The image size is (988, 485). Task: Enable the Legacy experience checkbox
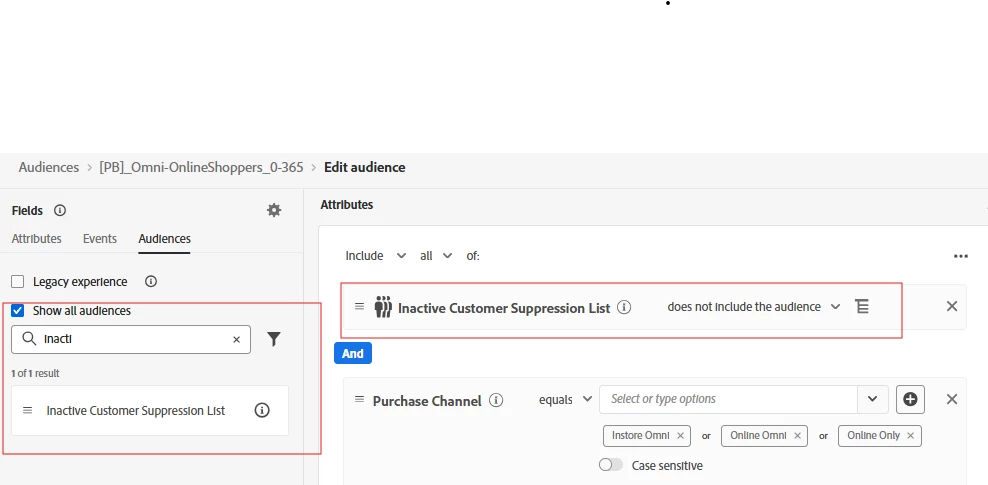click(18, 282)
